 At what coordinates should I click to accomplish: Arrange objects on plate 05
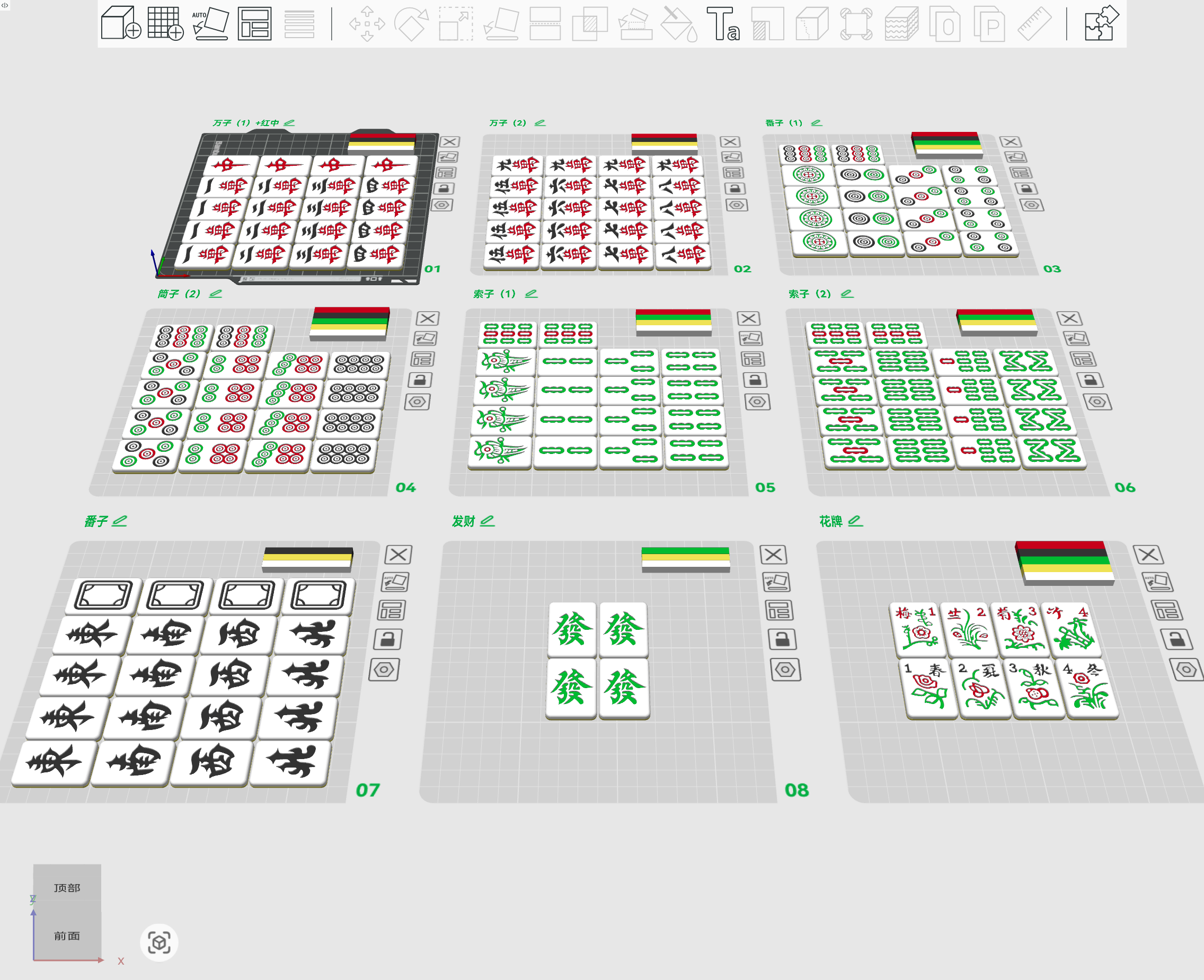point(753,359)
